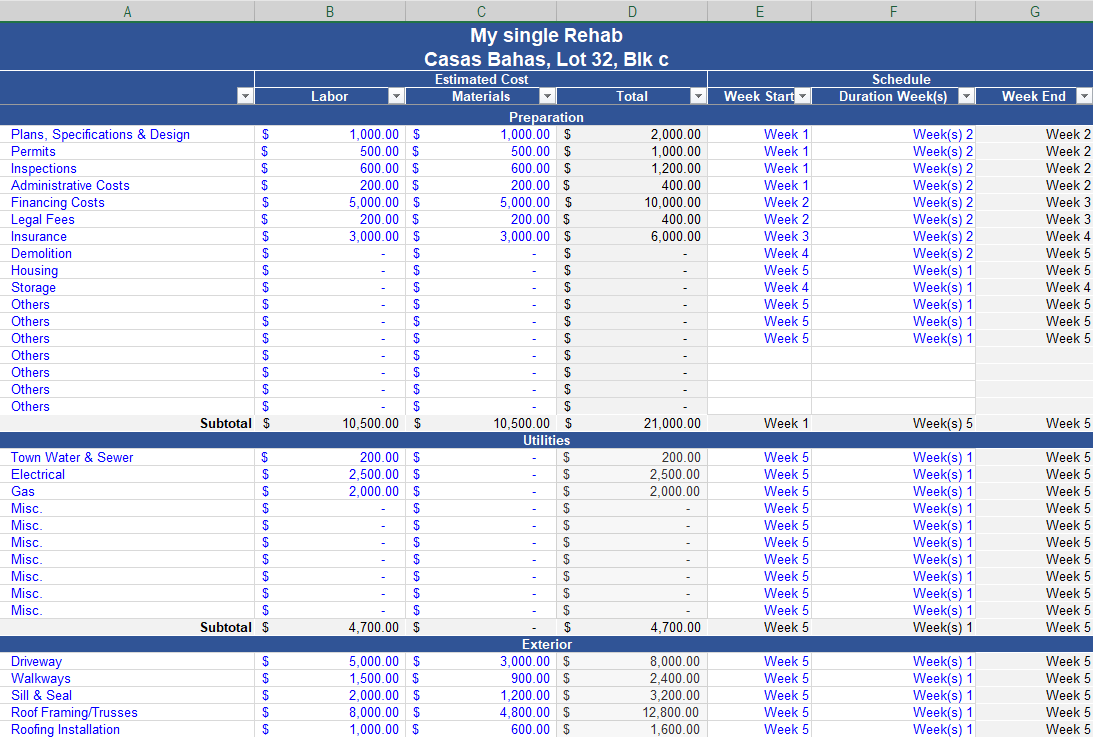Click the Town Water & Sewer cell

click(72, 457)
